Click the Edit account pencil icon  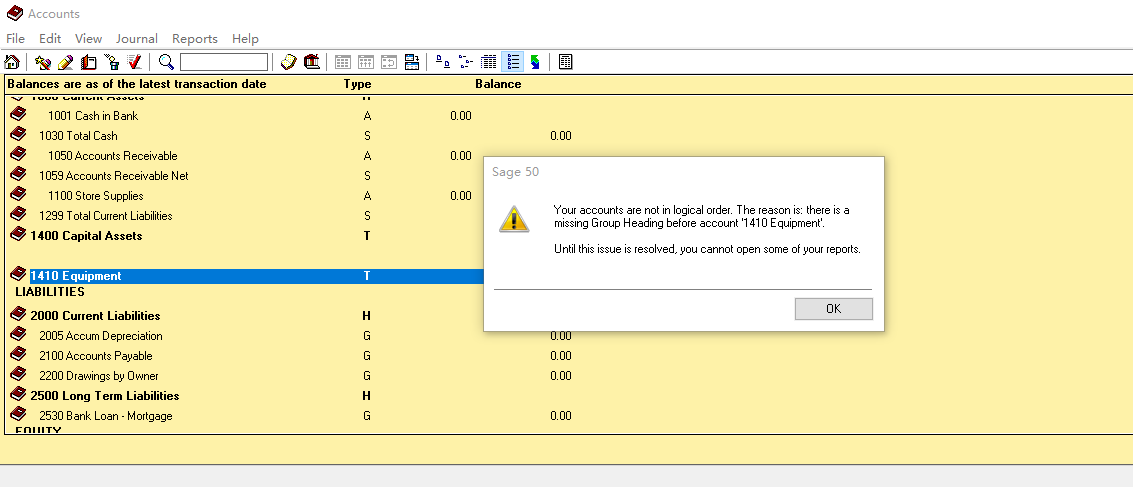click(x=65, y=62)
